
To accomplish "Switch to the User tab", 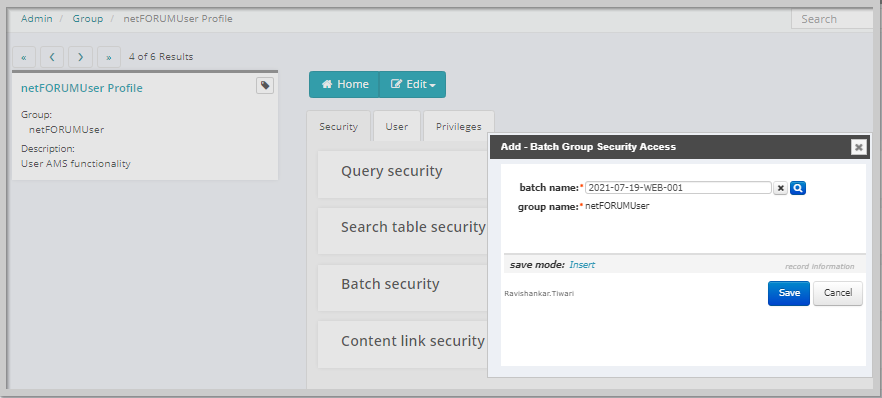I will click(x=397, y=126).
